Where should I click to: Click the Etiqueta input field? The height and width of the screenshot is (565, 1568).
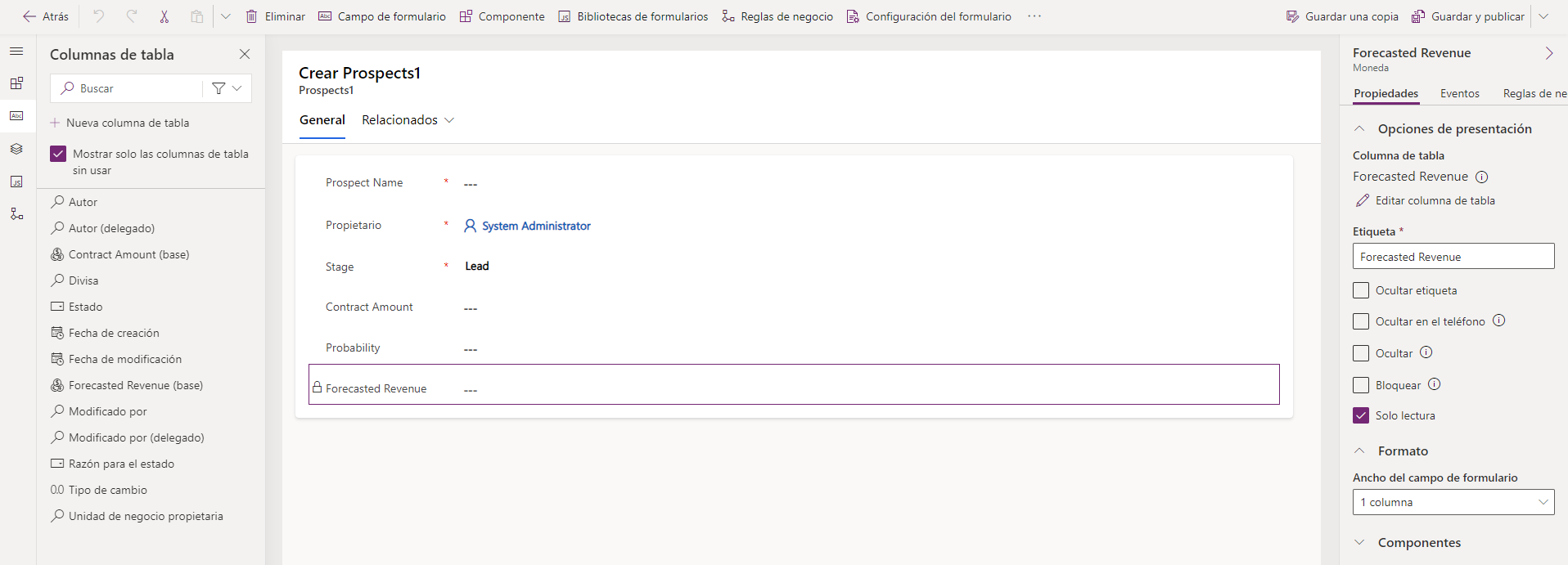pos(1453,256)
